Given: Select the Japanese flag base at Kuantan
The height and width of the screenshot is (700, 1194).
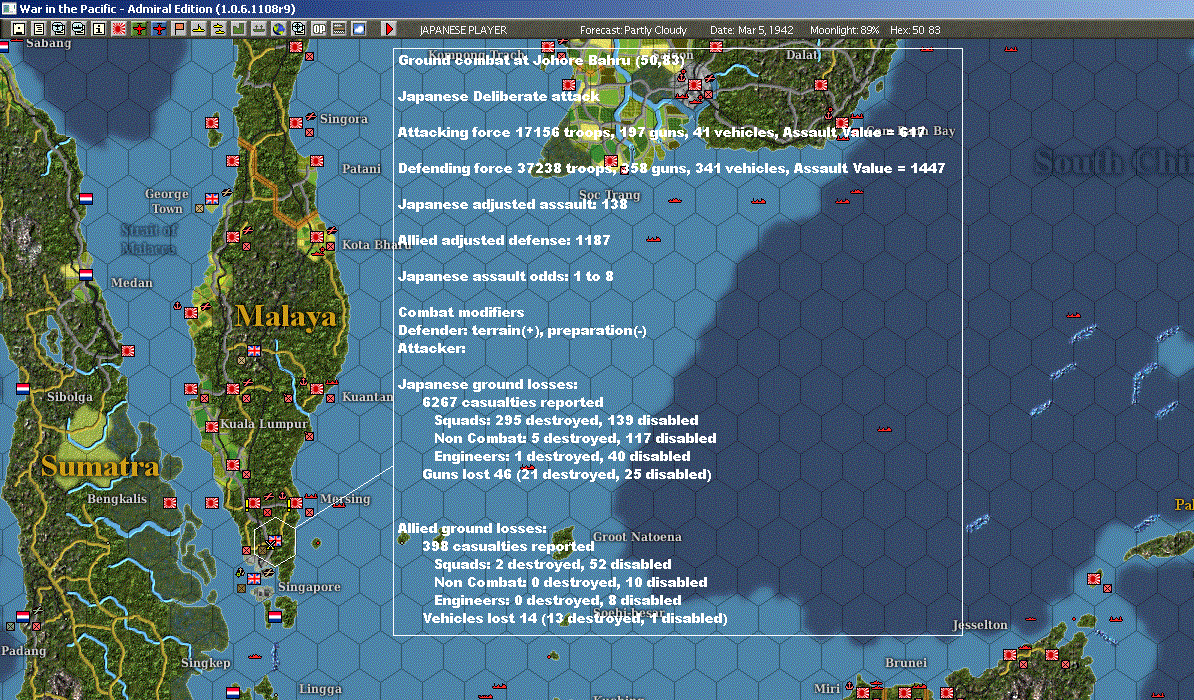Looking at the screenshot, I should tap(317, 388).
